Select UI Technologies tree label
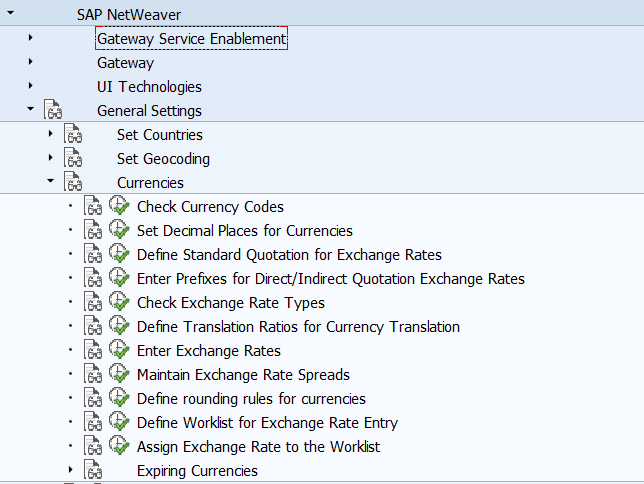Viewport: 644px width, 484px height. (149, 87)
